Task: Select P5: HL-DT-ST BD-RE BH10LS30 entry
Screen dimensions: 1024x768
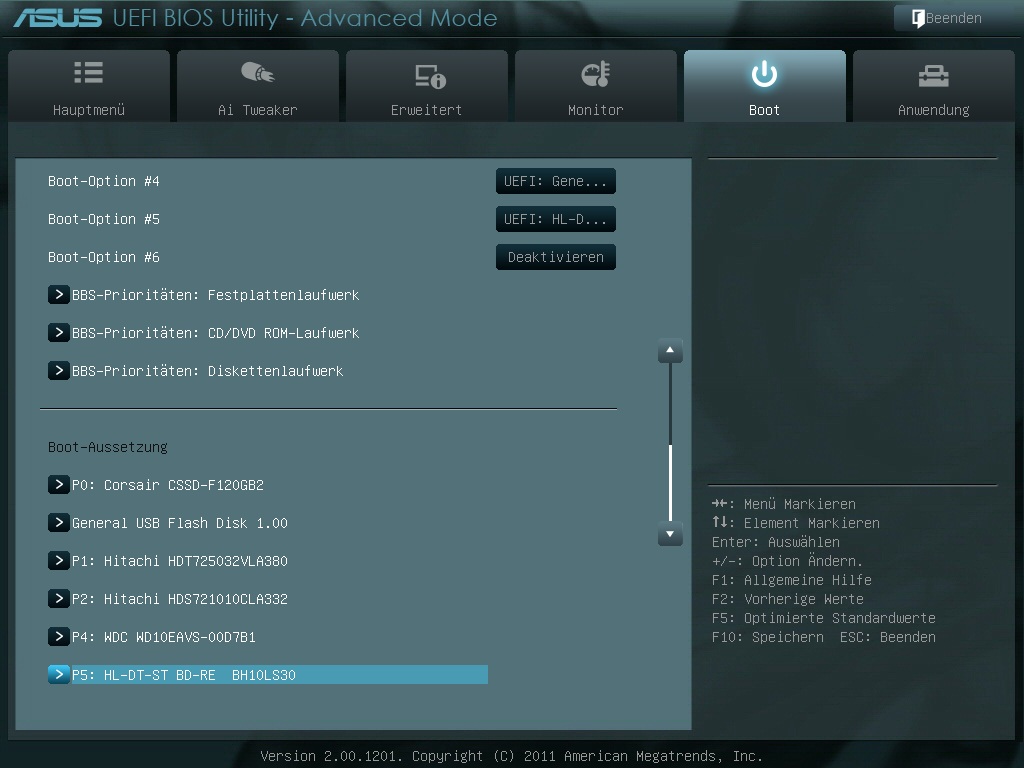Action: pyautogui.click(x=268, y=675)
